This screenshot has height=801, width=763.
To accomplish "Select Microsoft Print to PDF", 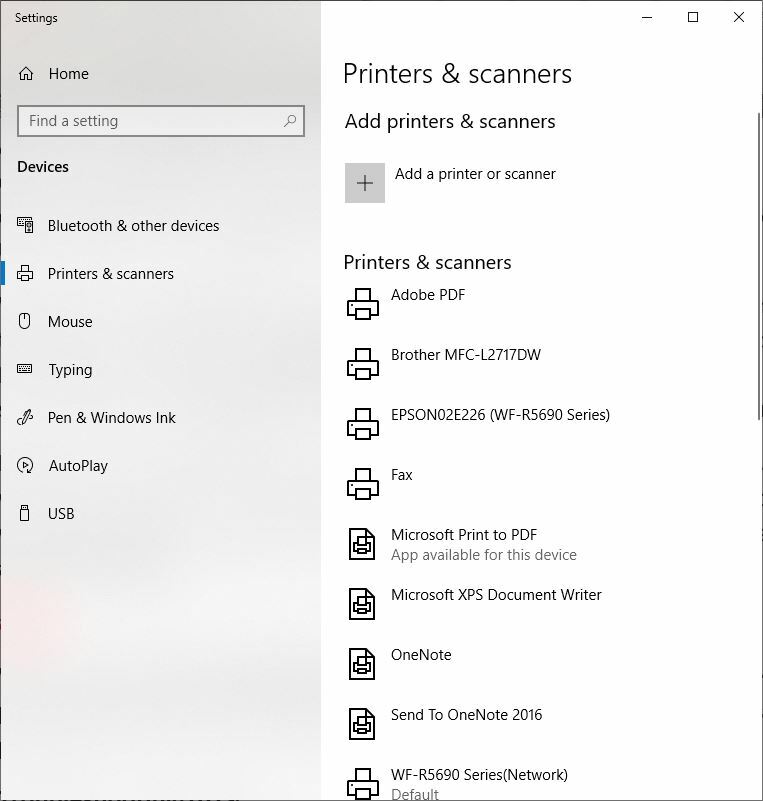I will tap(464, 534).
